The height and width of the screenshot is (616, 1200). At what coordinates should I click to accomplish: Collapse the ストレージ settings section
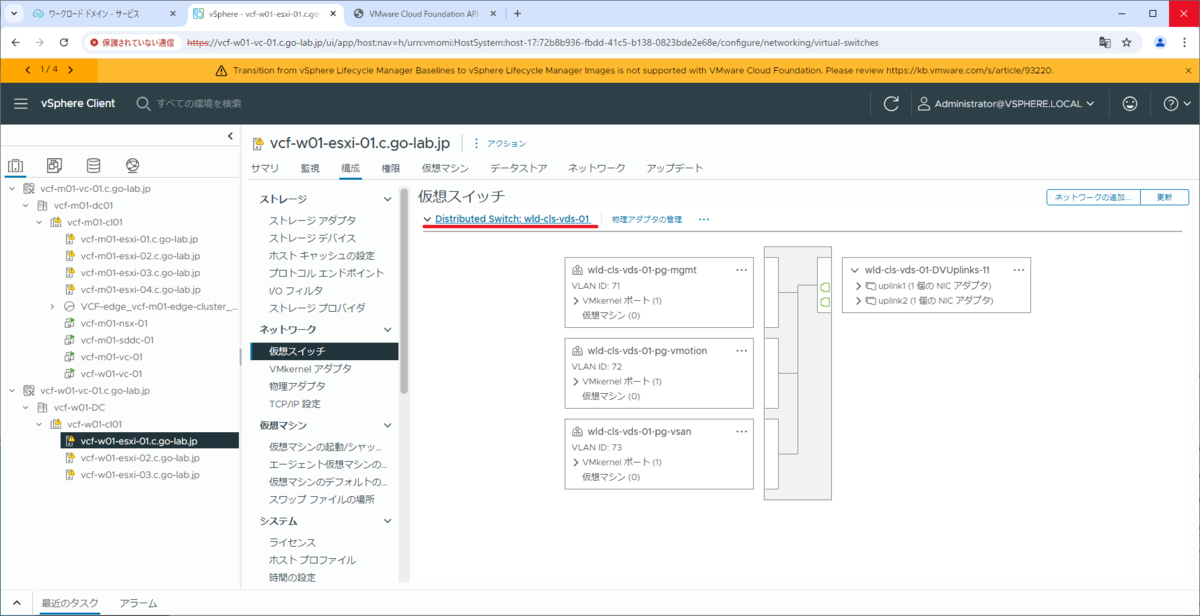pyautogui.click(x=388, y=199)
